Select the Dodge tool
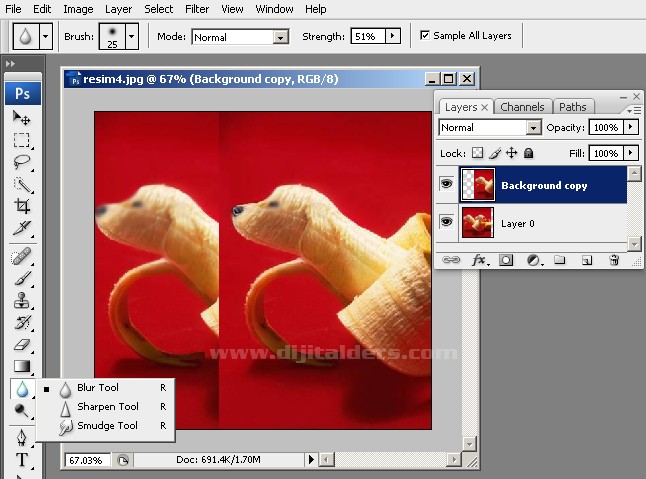 21,410
